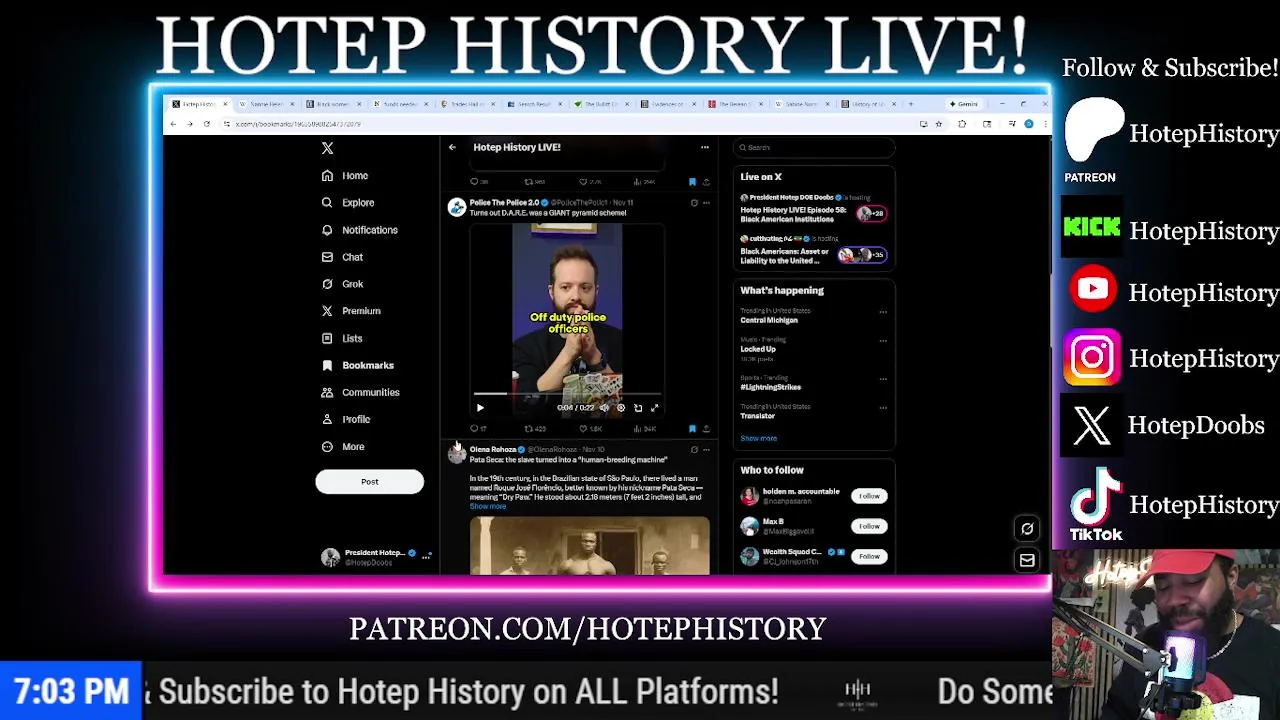Open Notifications in the sidebar
The width and height of the screenshot is (1280, 720).
[359, 230]
